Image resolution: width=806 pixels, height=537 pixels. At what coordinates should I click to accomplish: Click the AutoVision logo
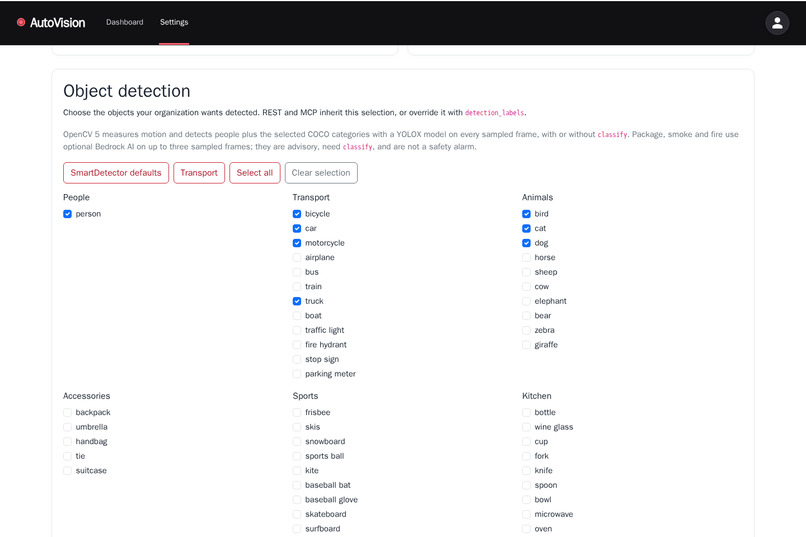[x=51, y=23]
